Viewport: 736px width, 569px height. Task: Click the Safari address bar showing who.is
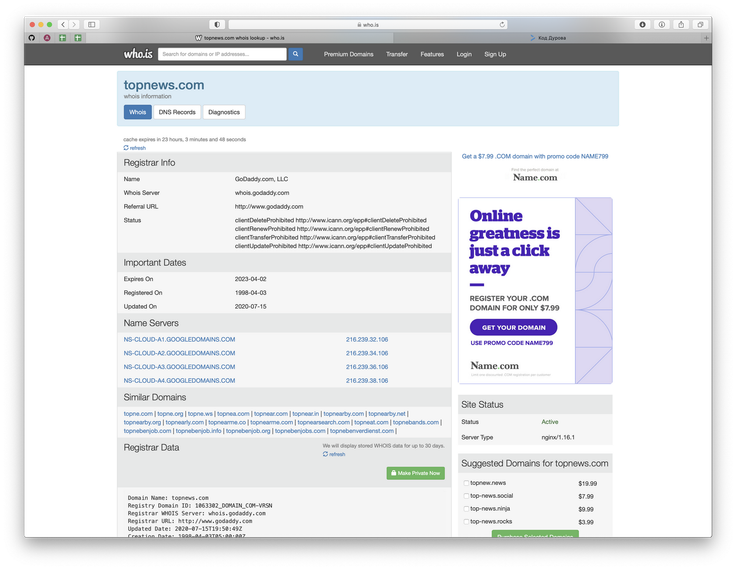click(x=368, y=24)
